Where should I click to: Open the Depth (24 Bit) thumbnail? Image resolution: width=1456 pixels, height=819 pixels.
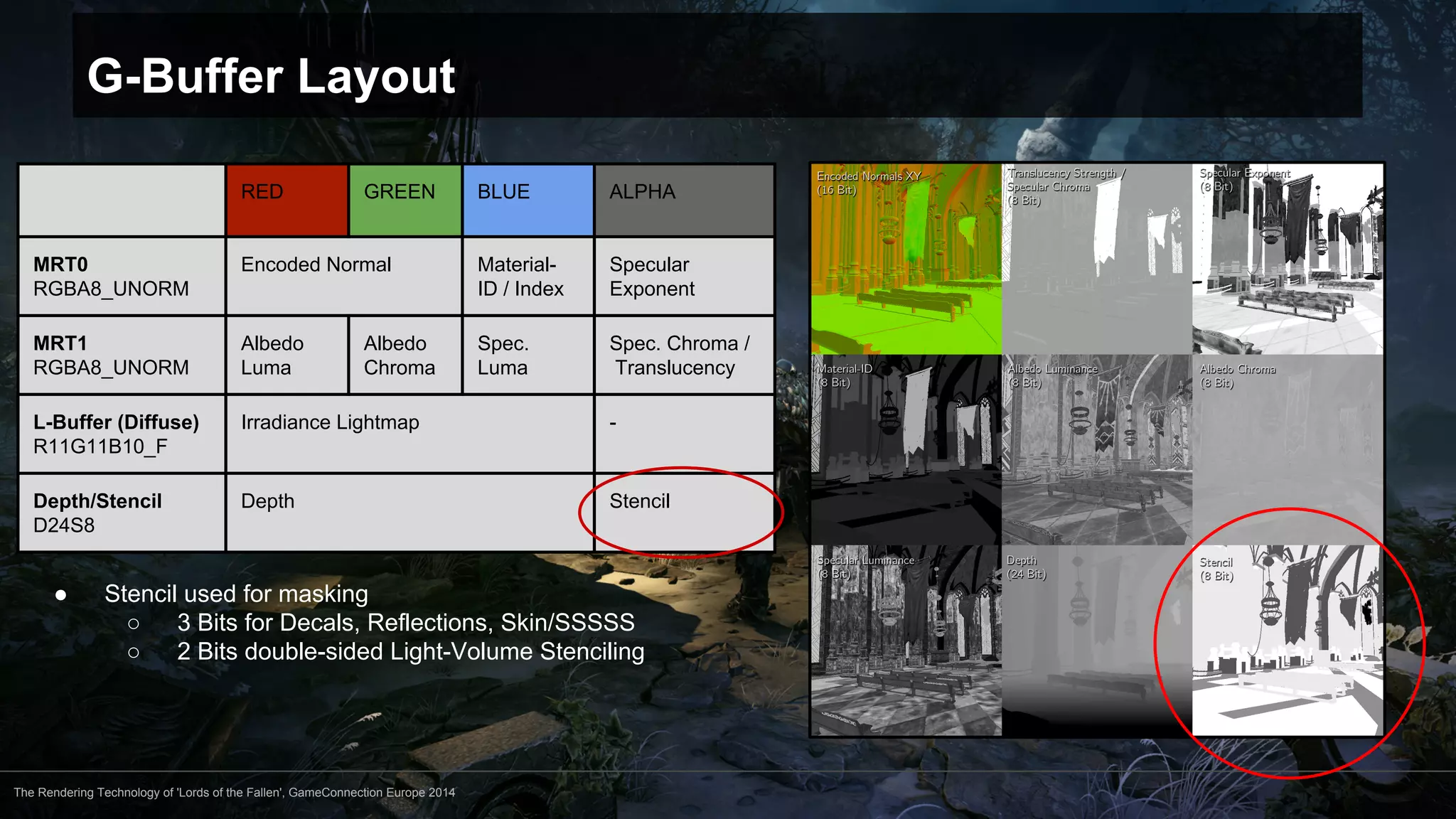point(1097,641)
